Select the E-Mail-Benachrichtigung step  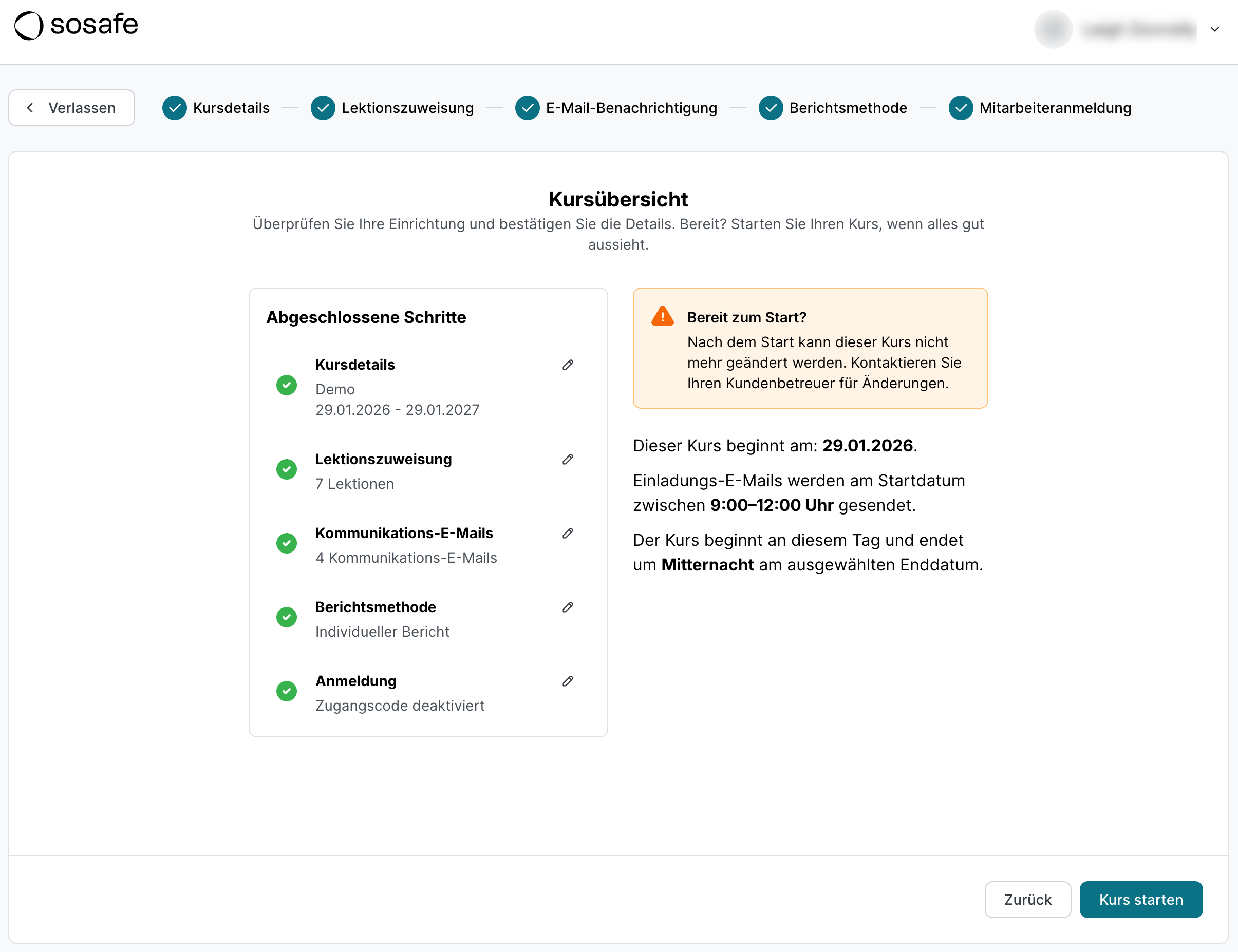631,108
